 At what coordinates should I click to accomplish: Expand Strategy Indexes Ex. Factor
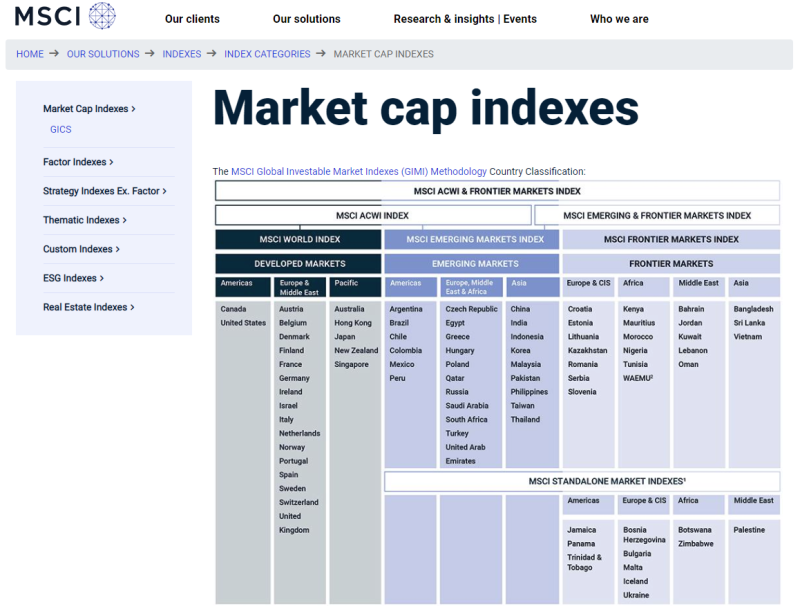[102, 190]
